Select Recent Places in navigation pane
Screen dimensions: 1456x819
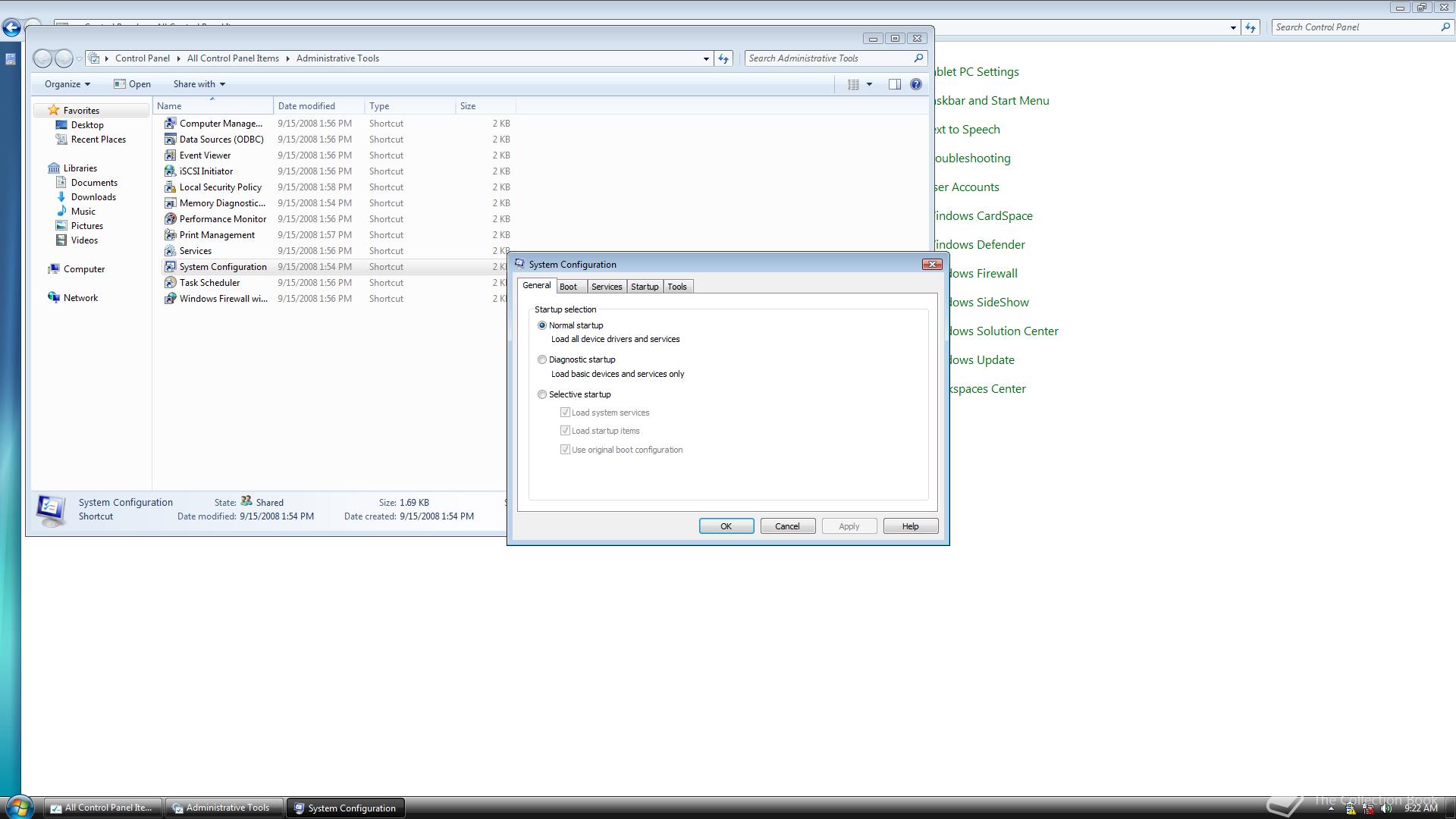[x=98, y=140]
